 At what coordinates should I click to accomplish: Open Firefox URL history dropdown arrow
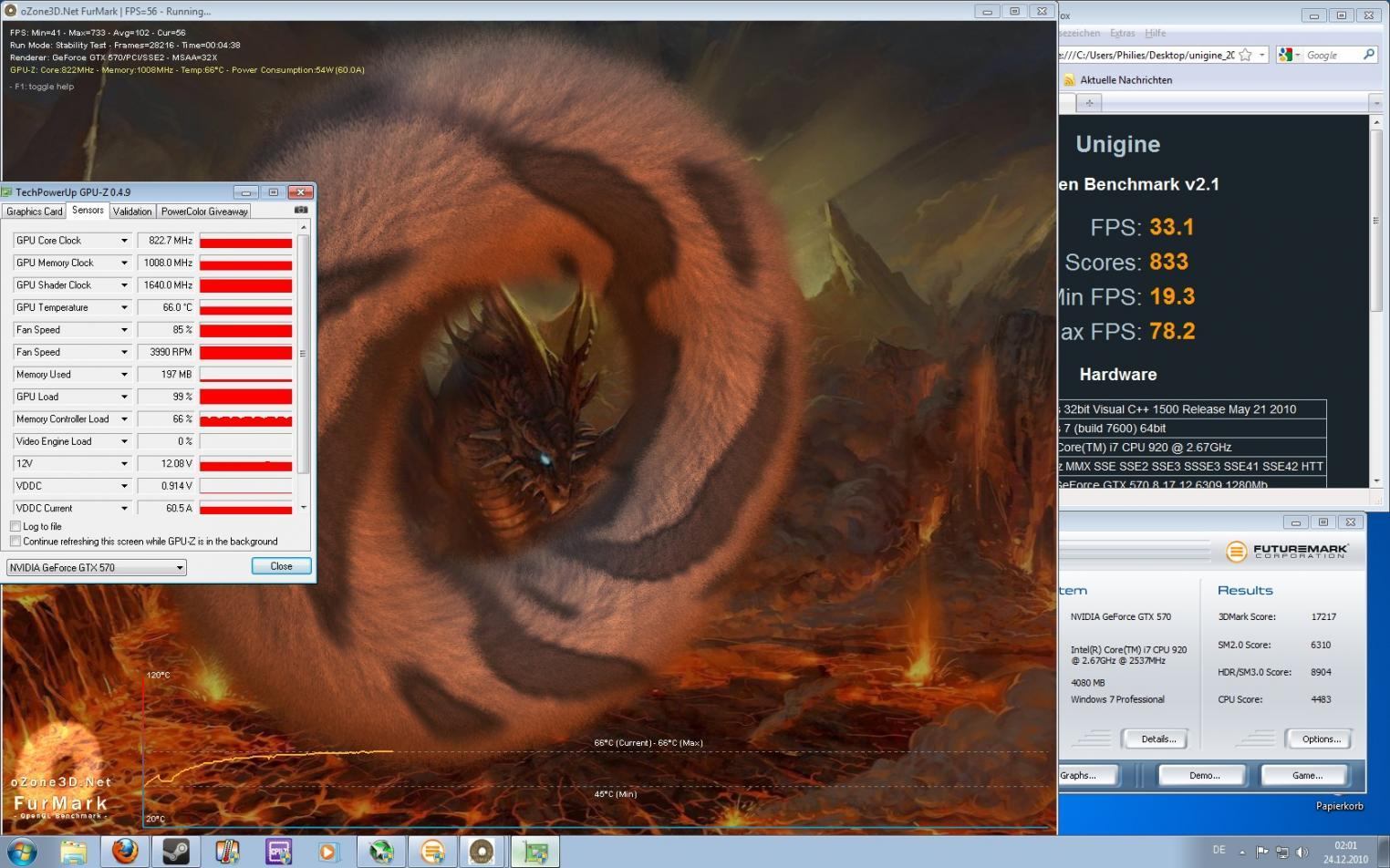1262,55
